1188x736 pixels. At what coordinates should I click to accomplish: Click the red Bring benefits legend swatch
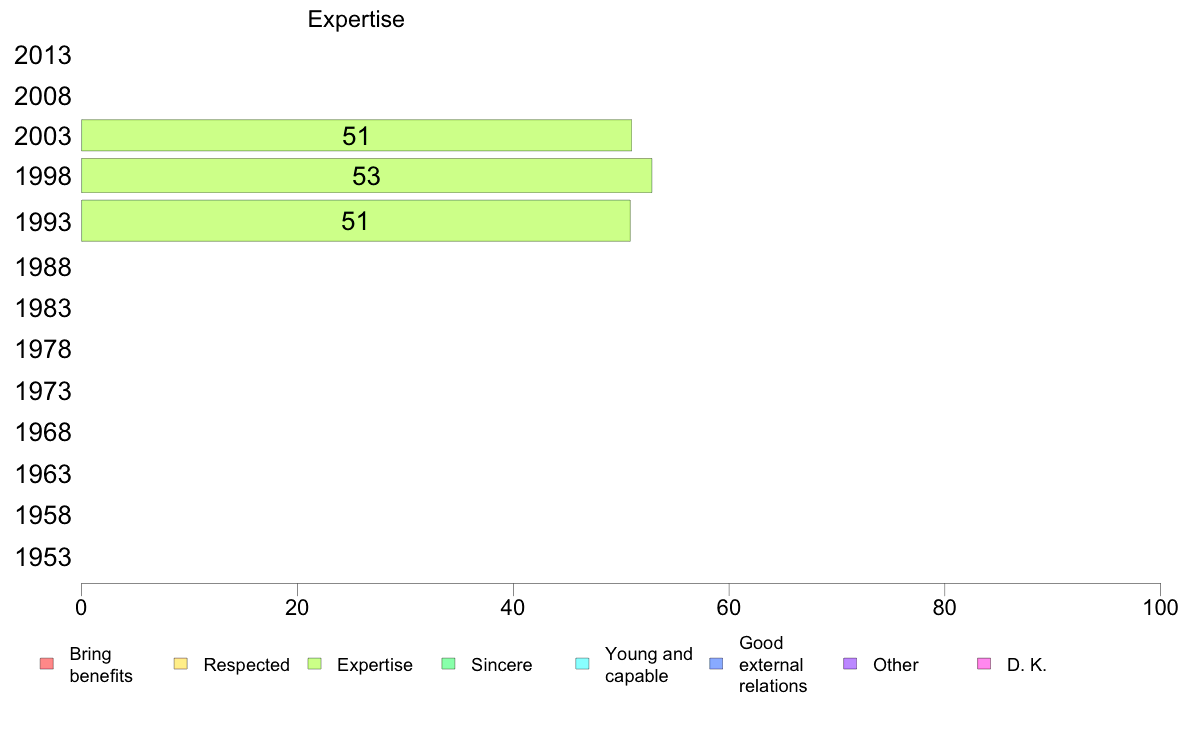(47, 664)
